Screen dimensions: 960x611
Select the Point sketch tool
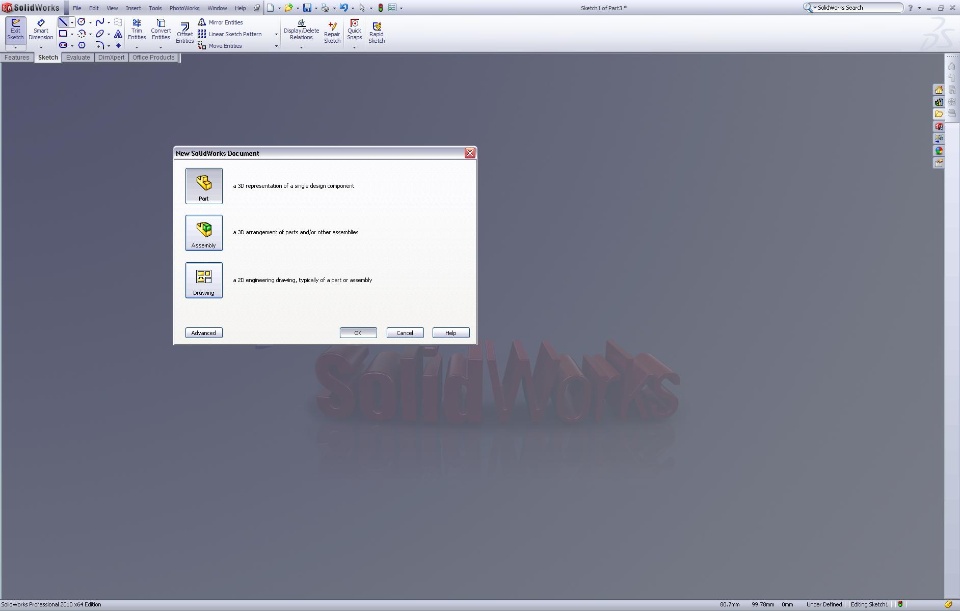(x=118, y=45)
